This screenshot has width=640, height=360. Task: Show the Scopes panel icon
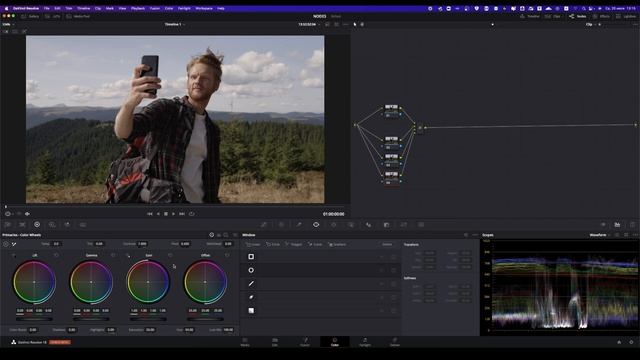coord(617,224)
